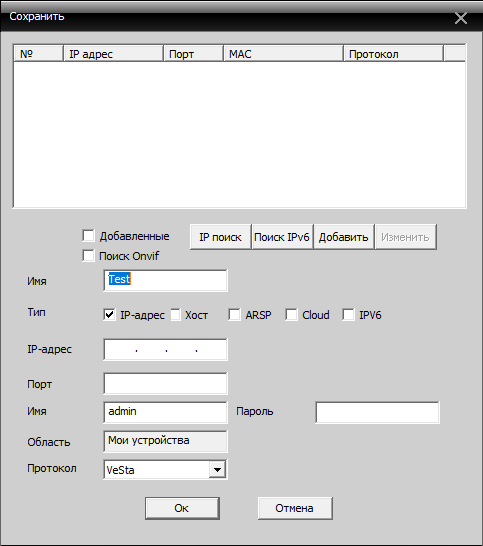Image resolution: width=483 pixels, height=546 pixels.
Task: Click the Добавить button
Action: (x=343, y=237)
